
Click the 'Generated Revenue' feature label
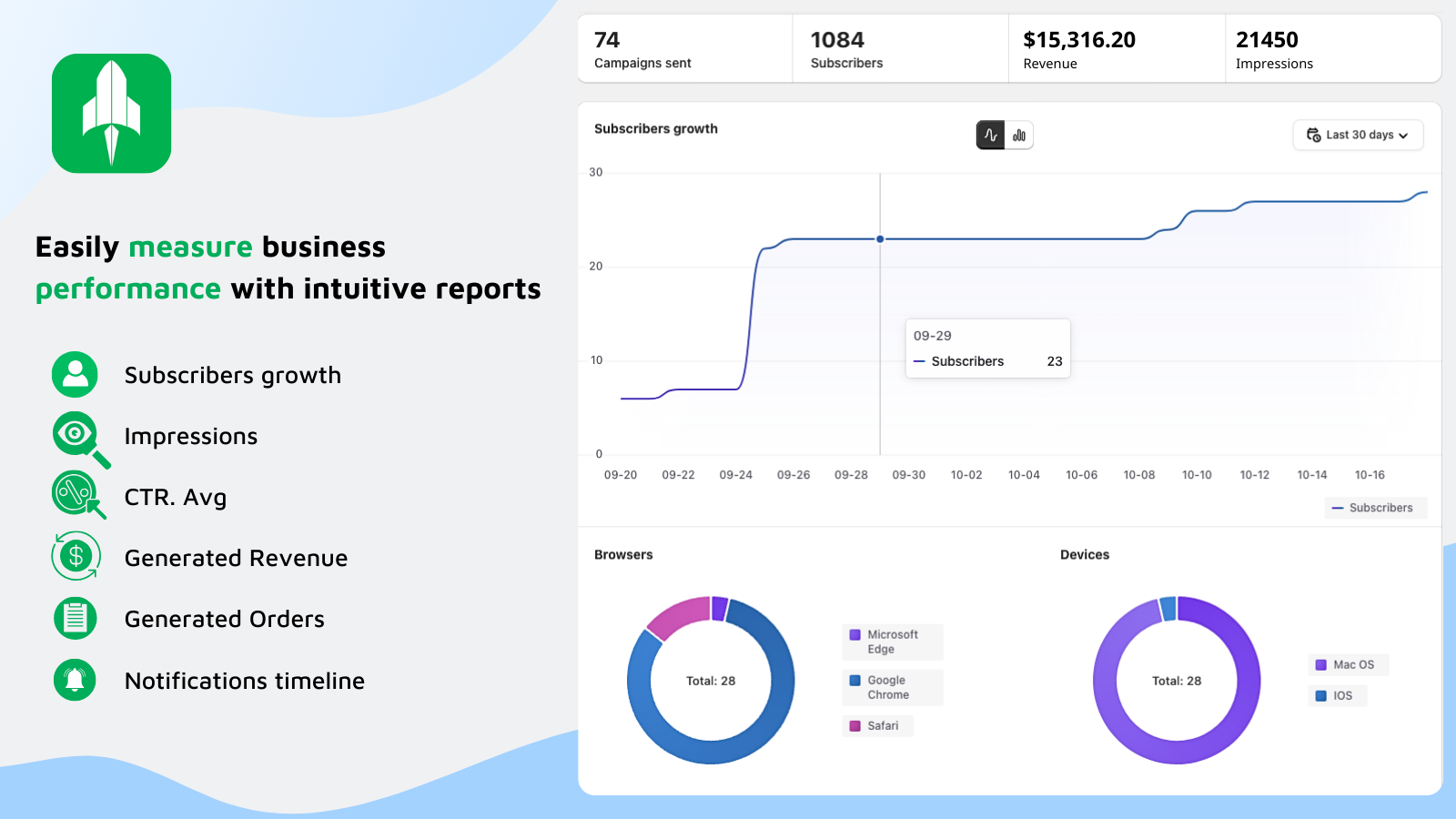[x=237, y=558]
